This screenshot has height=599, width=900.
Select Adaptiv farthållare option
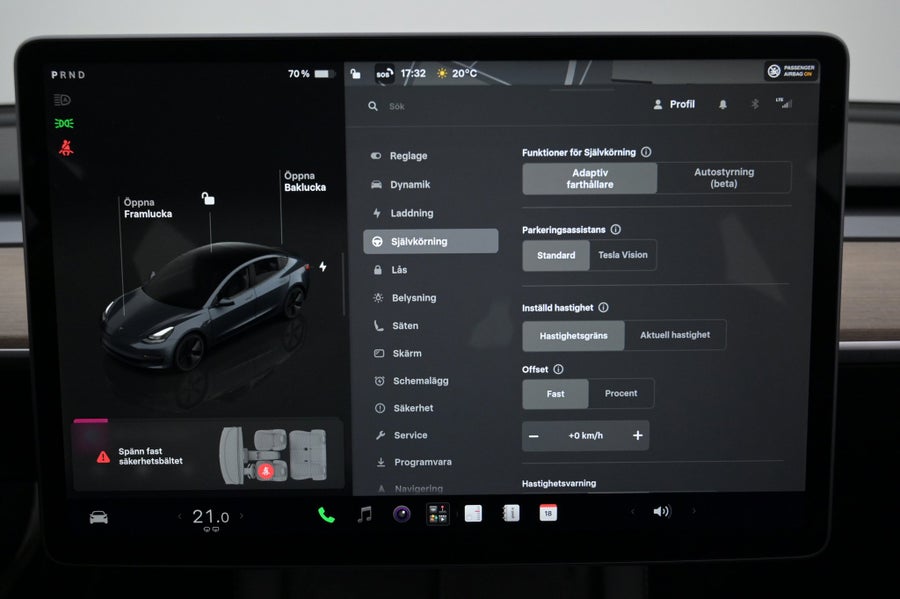click(x=589, y=178)
